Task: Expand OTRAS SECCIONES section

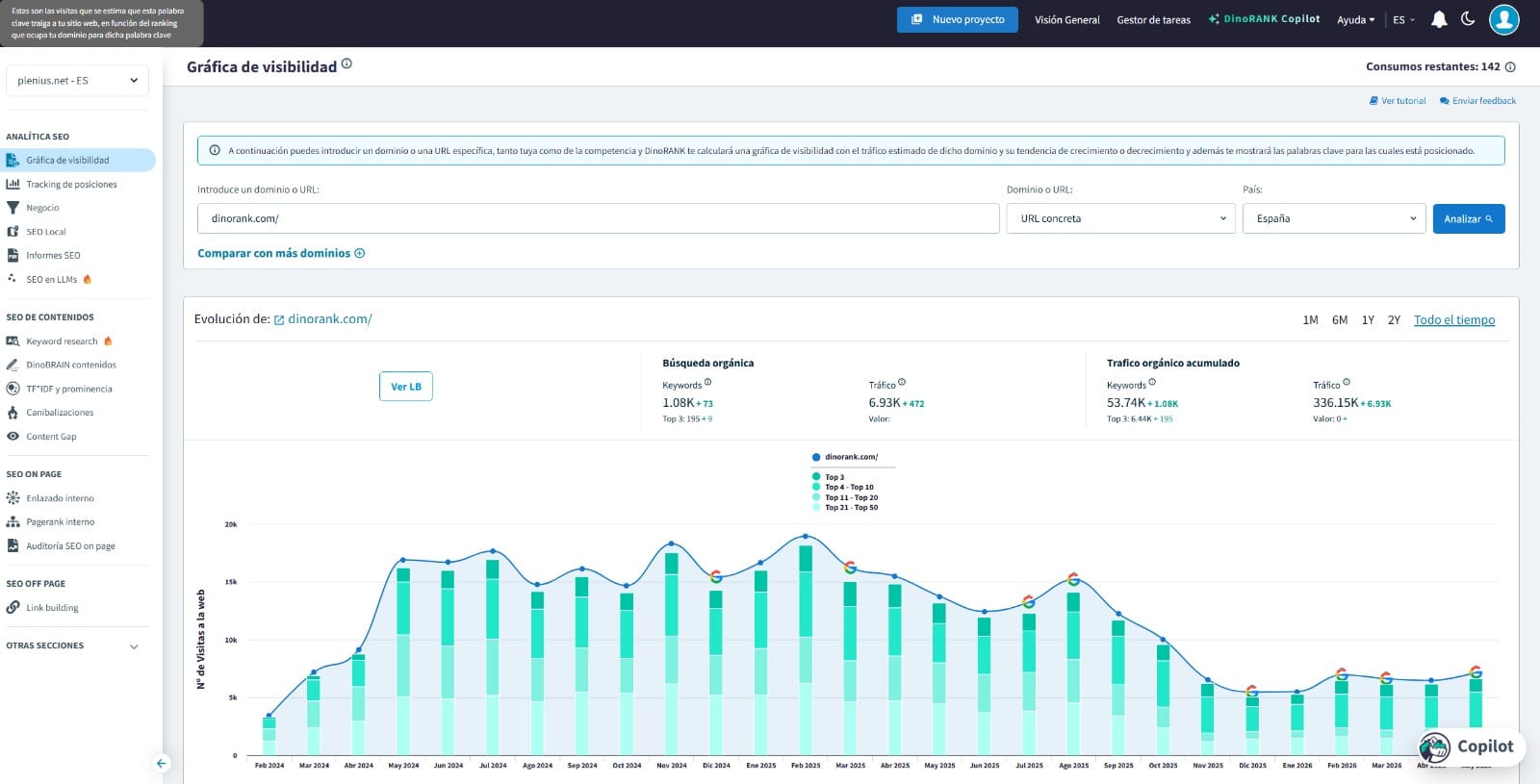Action: 134,646
